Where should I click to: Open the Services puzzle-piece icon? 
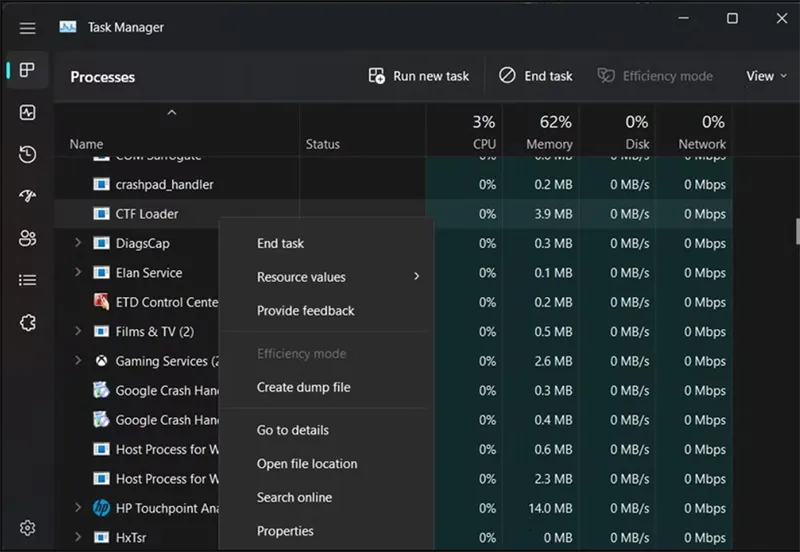tap(27, 322)
